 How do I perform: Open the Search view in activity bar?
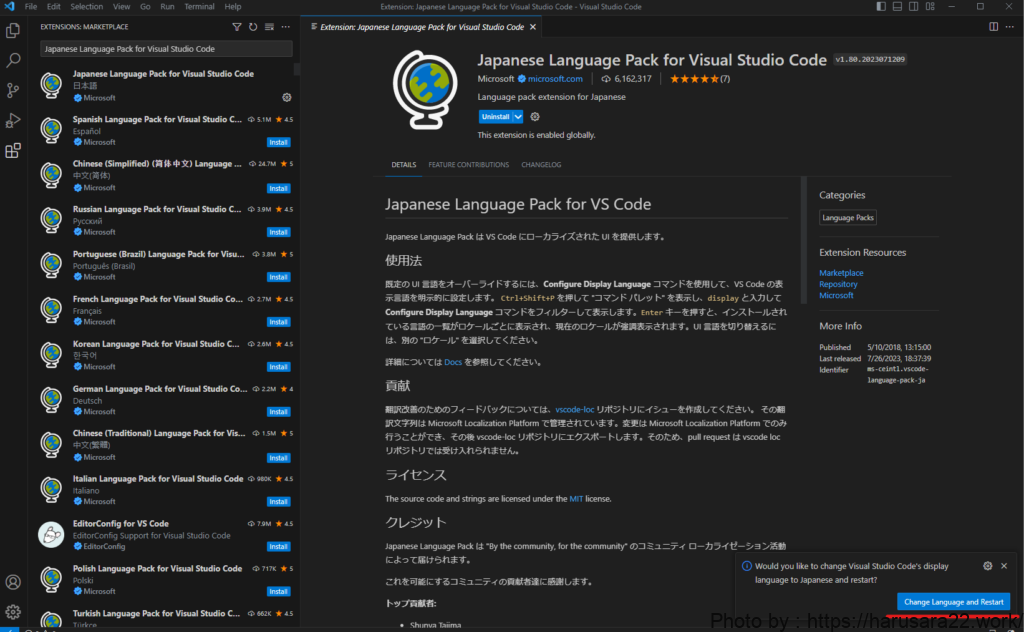pyautogui.click(x=13, y=61)
